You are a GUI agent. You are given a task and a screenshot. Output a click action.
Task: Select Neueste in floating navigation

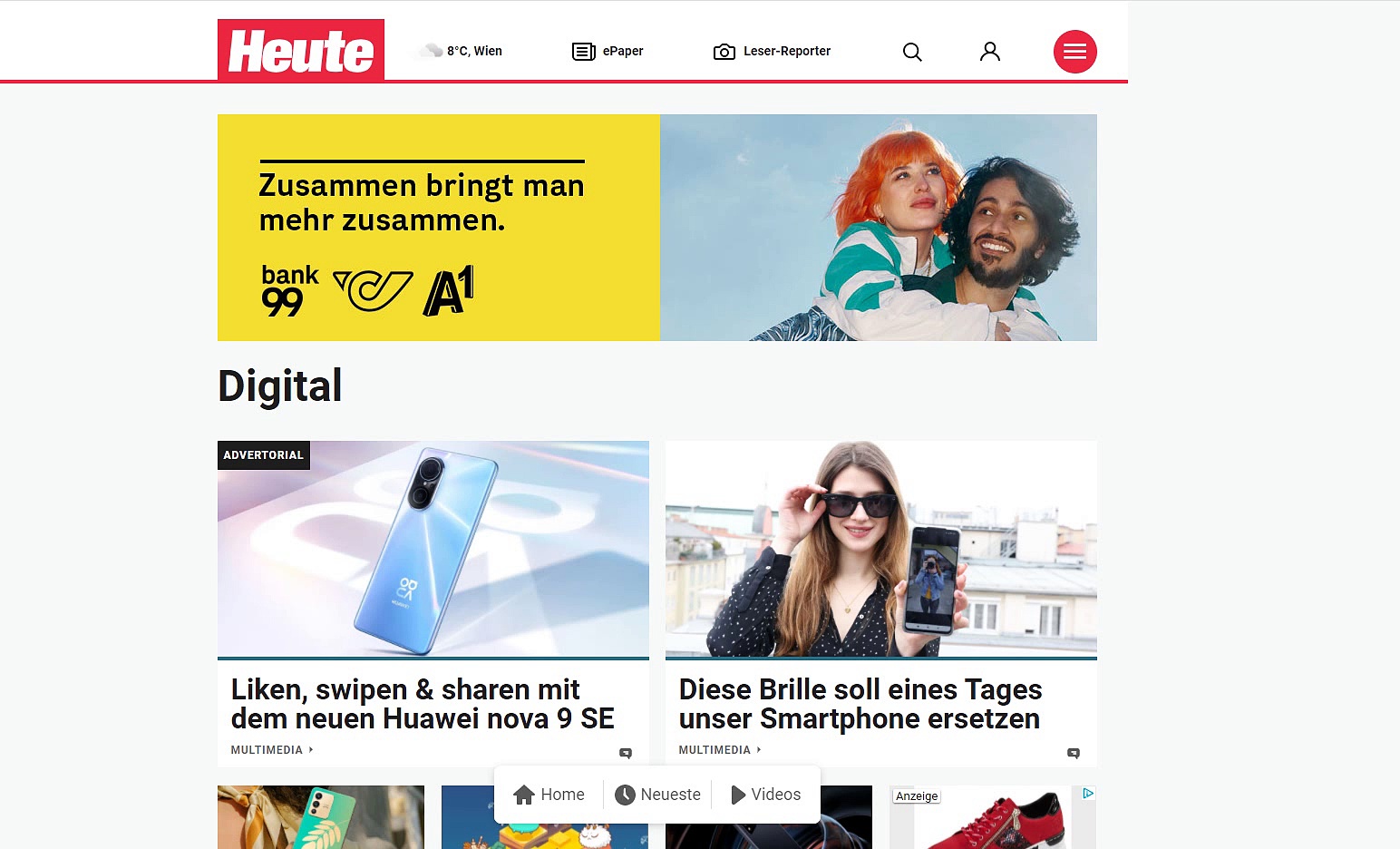pos(657,795)
